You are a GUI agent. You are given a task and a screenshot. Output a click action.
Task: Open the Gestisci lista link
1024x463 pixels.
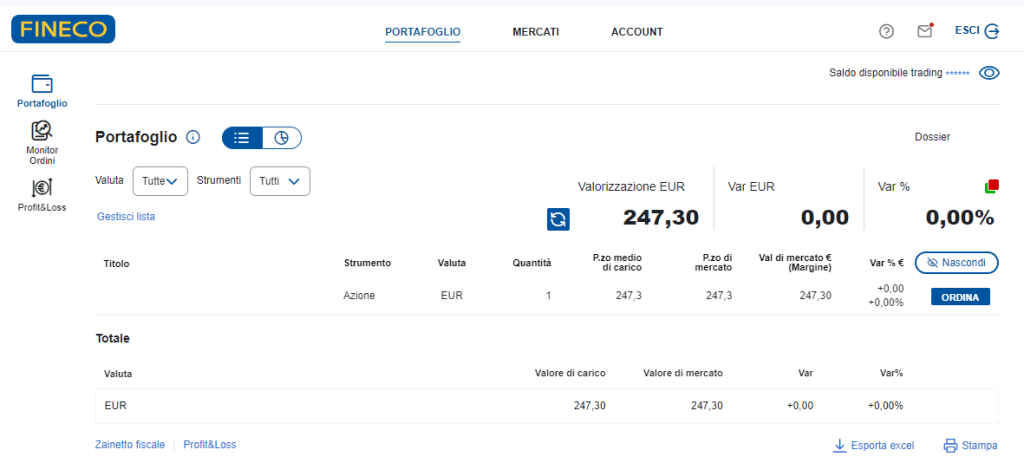point(126,216)
